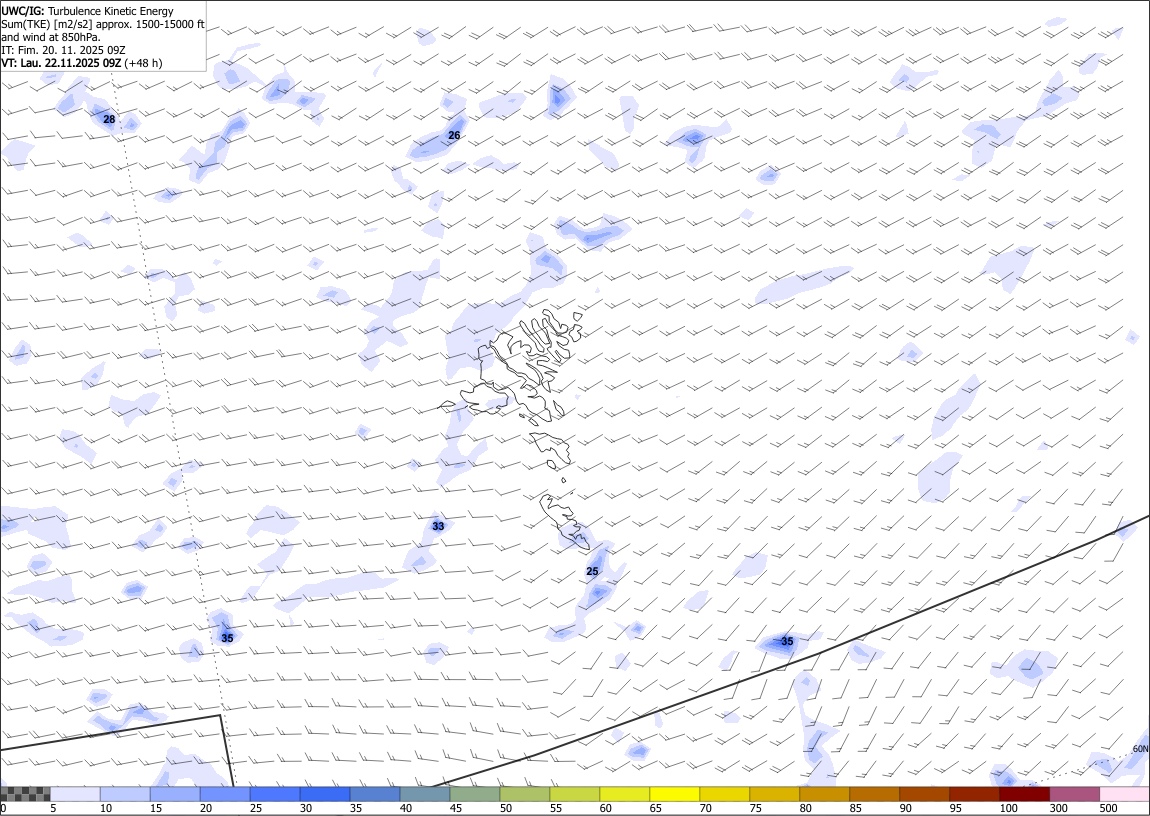The width and height of the screenshot is (1150, 816).
Task: Pick the legend swatch between 35 and 40
Action: tap(375, 794)
